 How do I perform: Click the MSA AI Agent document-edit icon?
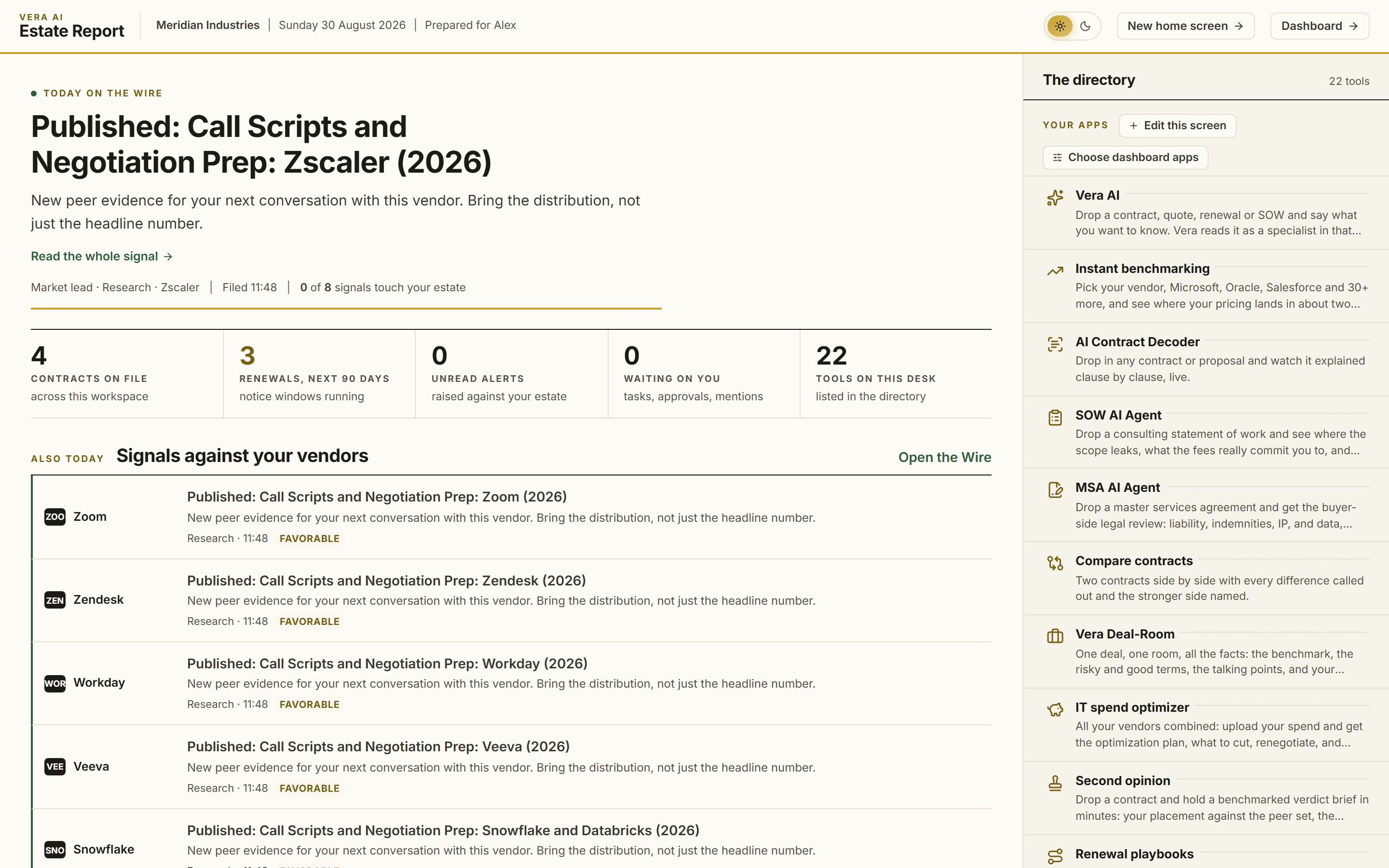point(1055,489)
